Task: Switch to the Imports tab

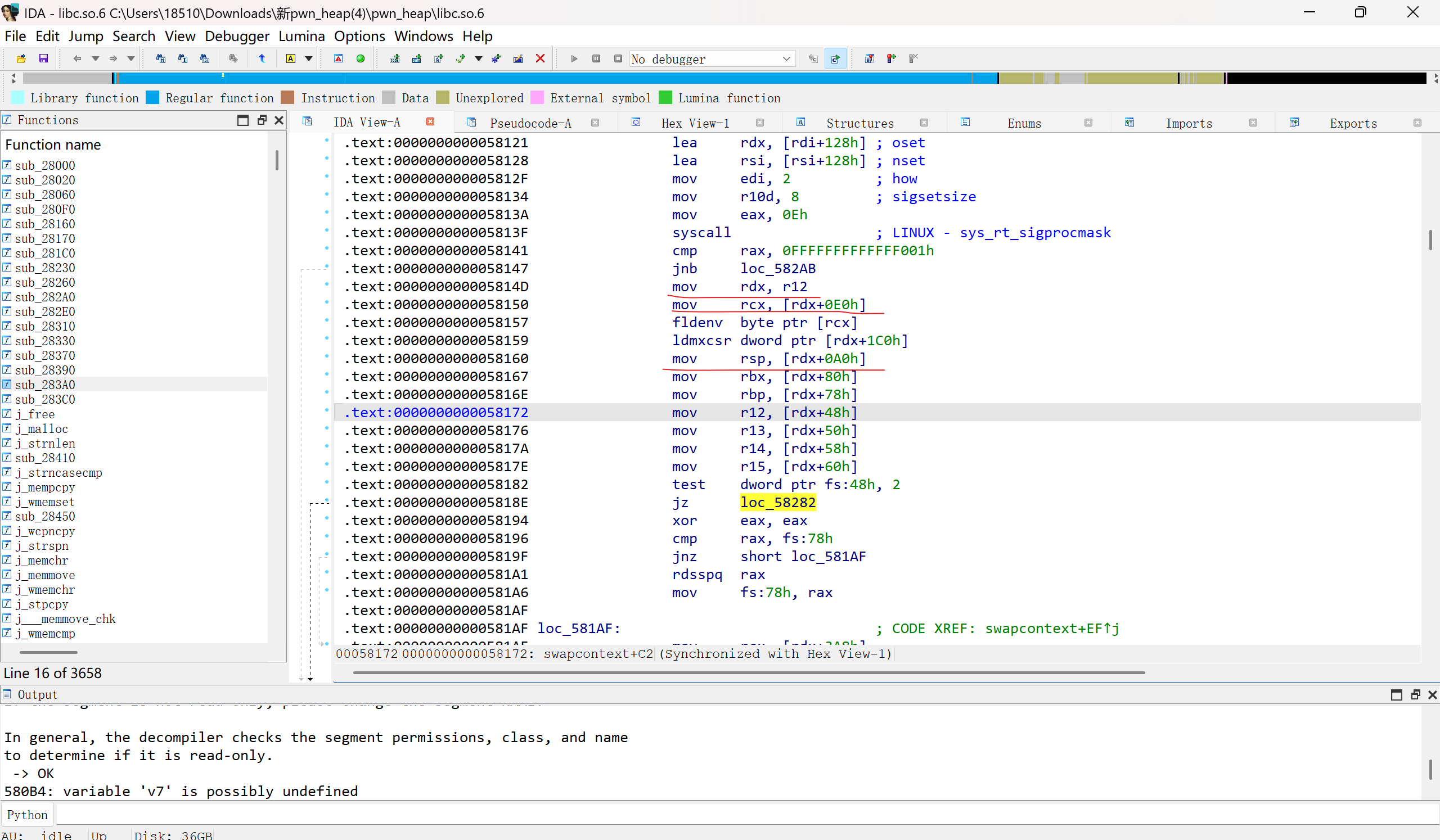Action: point(1189,123)
